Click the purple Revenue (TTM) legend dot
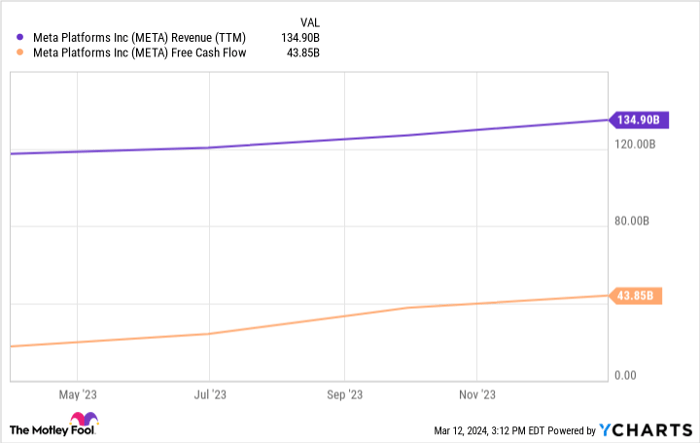Viewport: 700px width, 443px height. 21,37
